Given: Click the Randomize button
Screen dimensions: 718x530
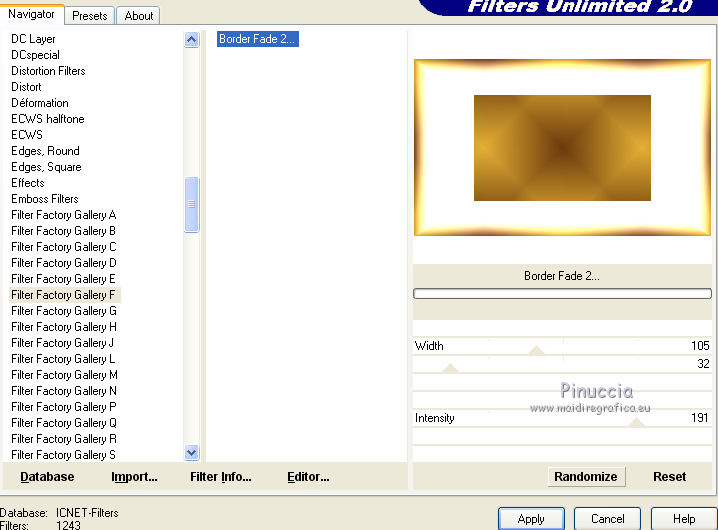Looking at the screenshot, I should (586, 477).
